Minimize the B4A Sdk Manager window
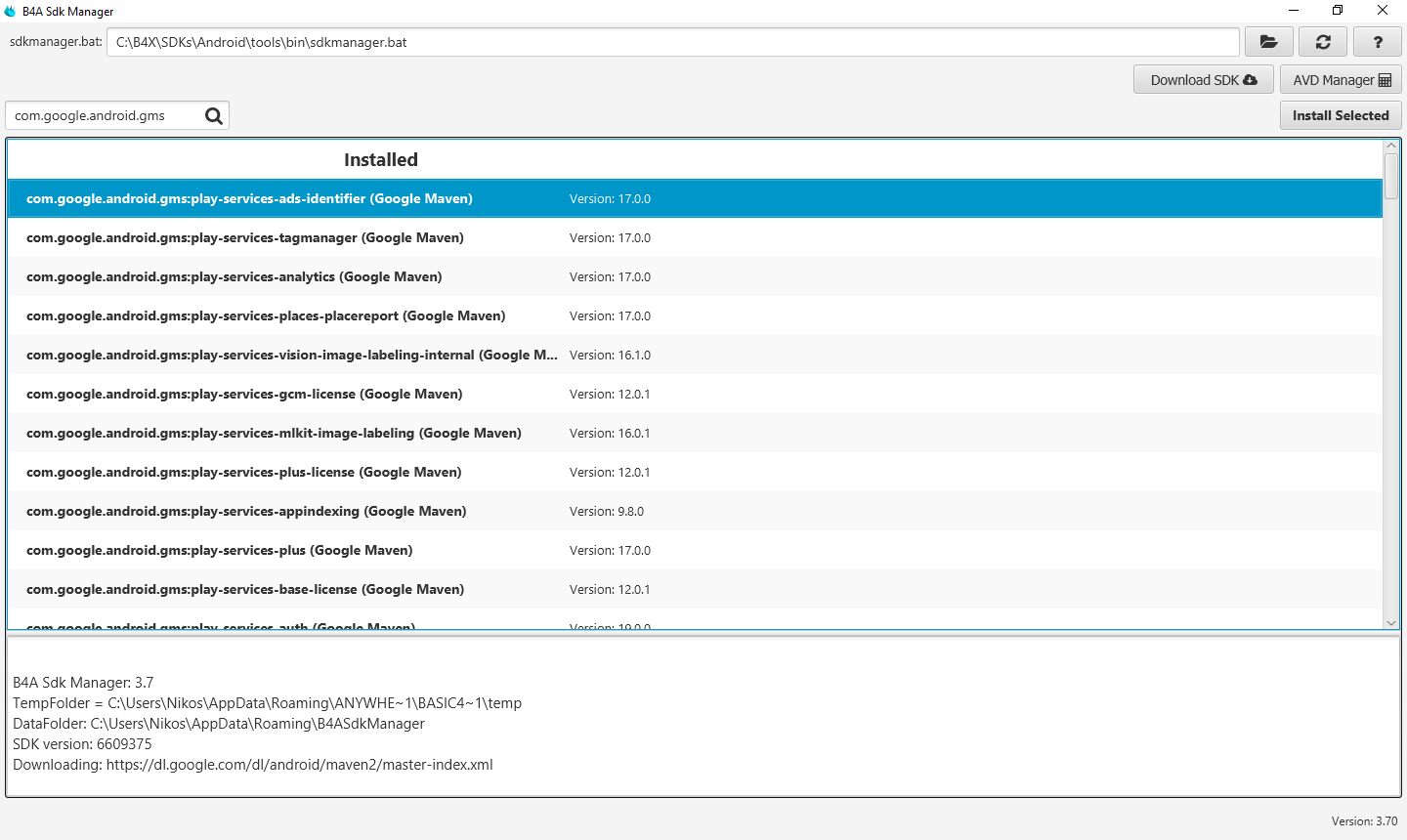 click(1294, 11)
